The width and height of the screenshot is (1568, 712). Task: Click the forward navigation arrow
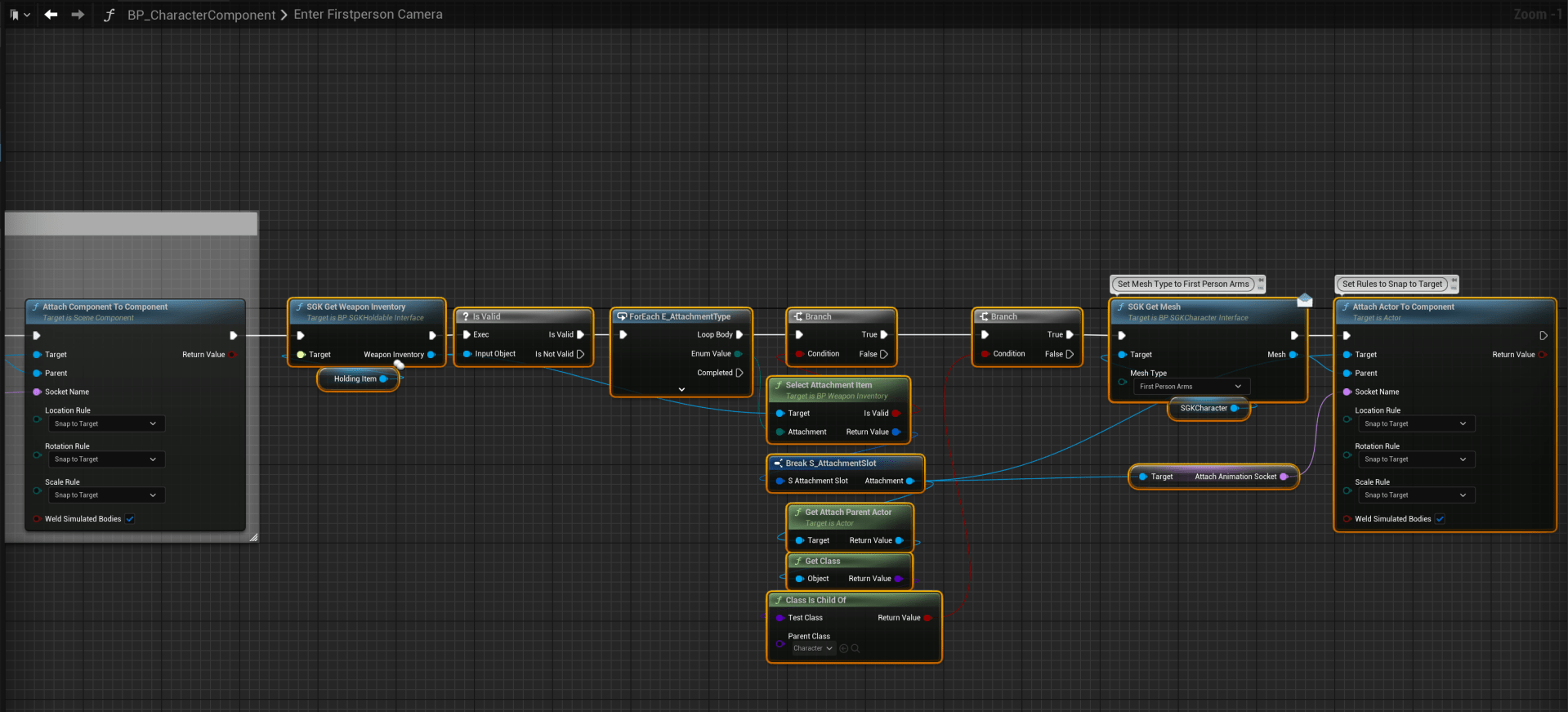(78, 15)
